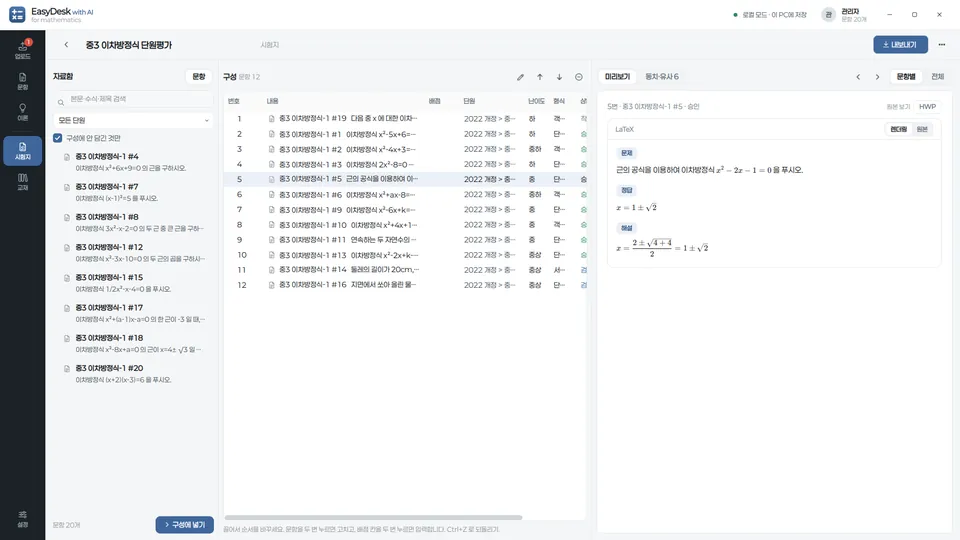
Task: Select row 9 중3 이차방정식-1 #11
Action: [x=405, y=240]
